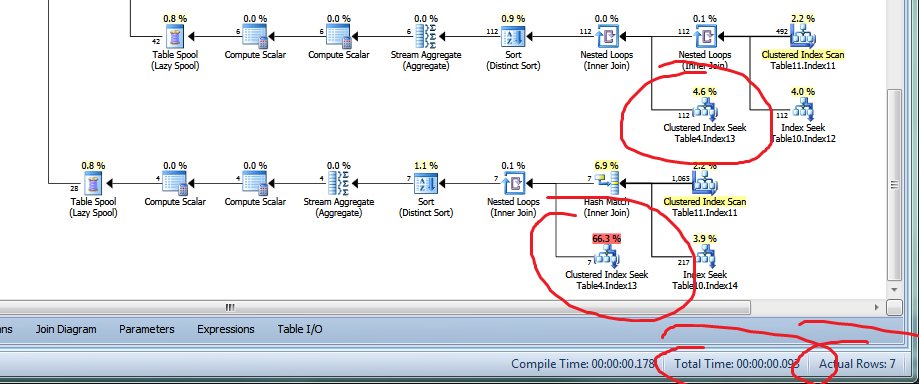Select the 6-row Stream Aggregate operator
Screen dimensions: 919x384
(x=426, y=37)
